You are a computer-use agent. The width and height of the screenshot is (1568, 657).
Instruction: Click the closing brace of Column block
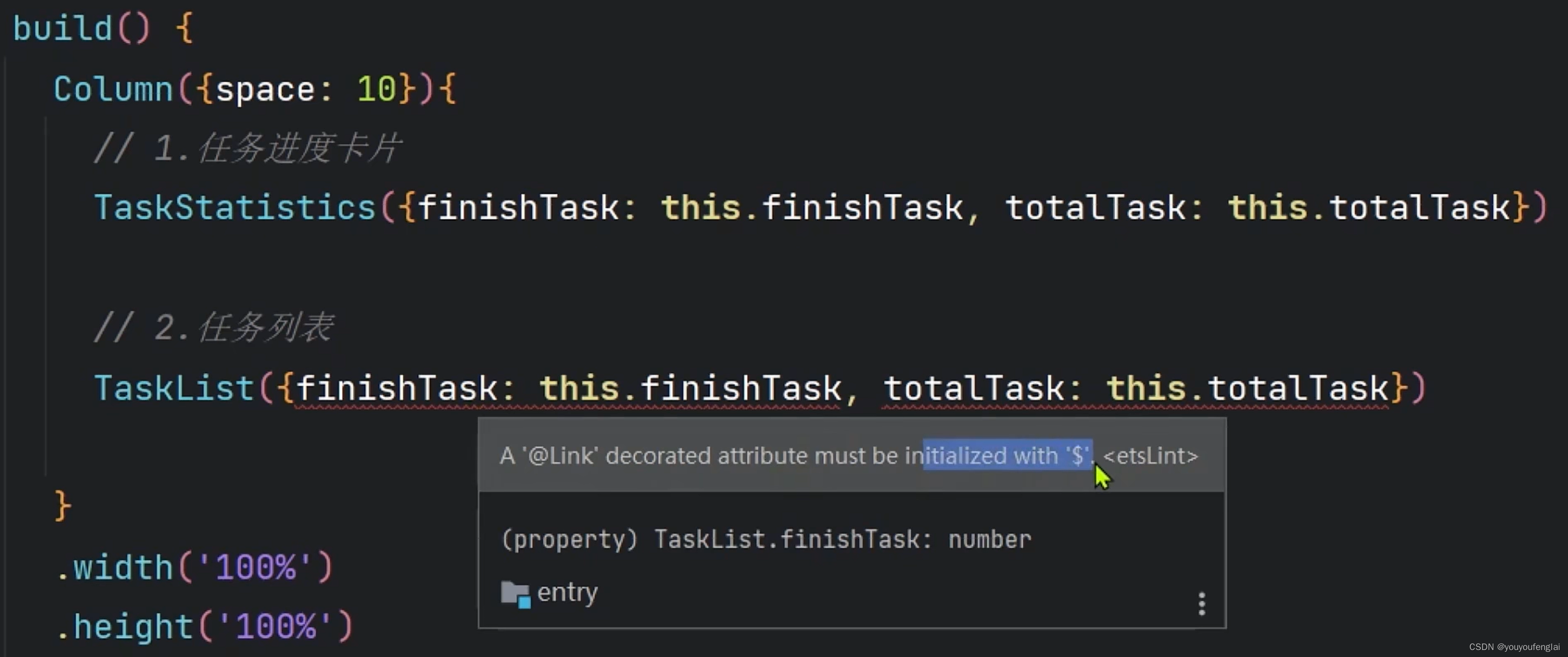tap(63, 506)
